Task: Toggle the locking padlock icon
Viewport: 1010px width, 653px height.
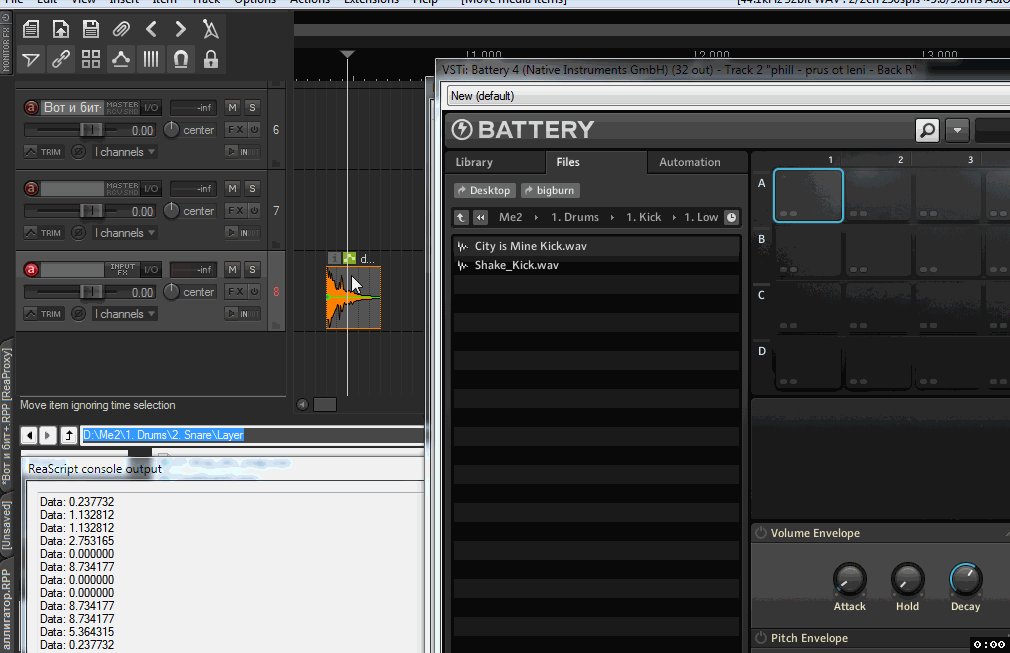Action: (x=211, y=60)
